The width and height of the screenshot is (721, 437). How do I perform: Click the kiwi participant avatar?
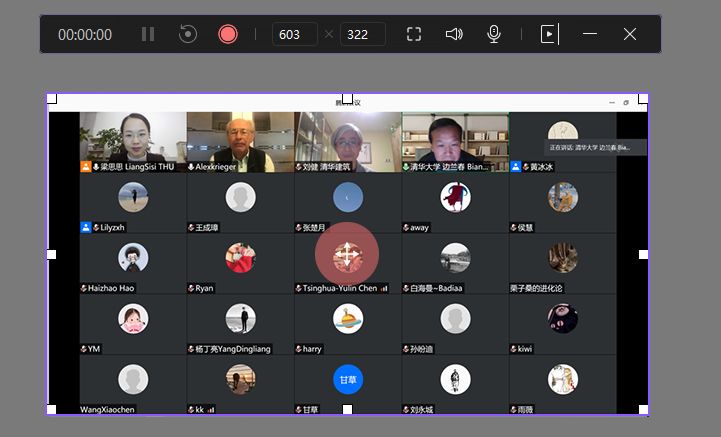click(x=562, y=319)
